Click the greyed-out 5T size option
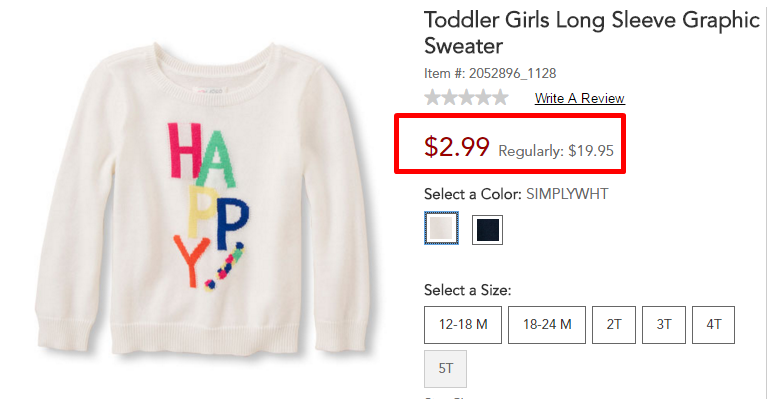 (x=445, y=369)
